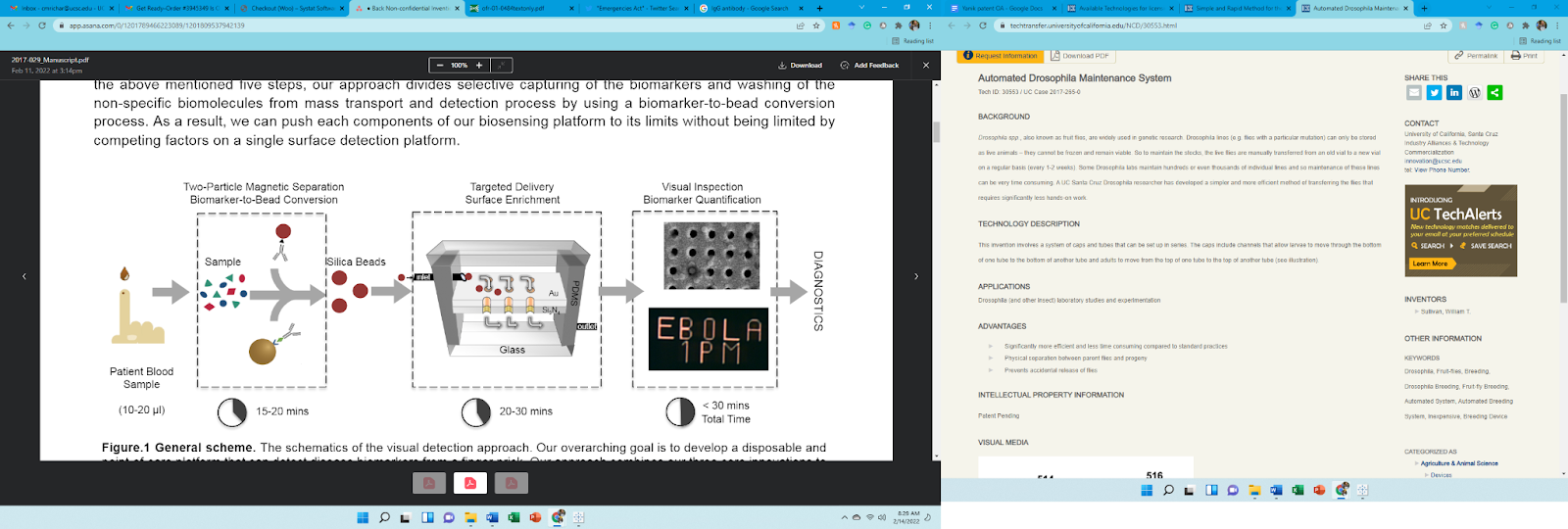Select the first PDF attachment thumbnail
The image size is (1568, 529).
coord(428,483)
